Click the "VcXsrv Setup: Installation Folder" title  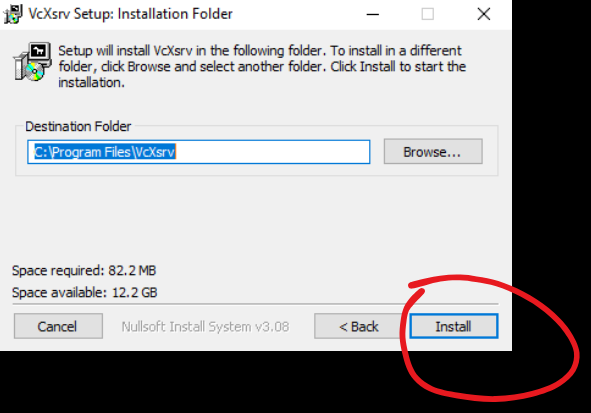point(130,14)
